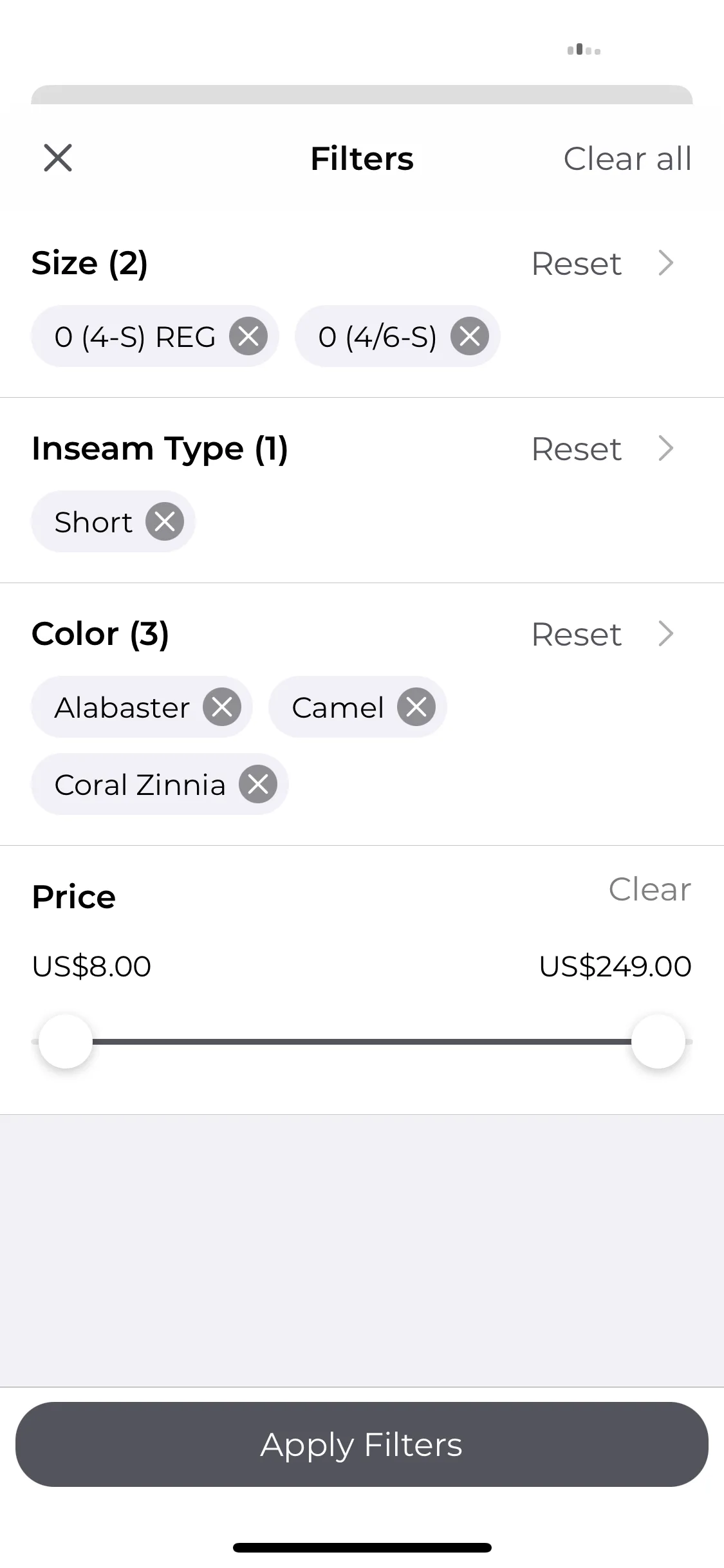
Task: Click the minimum price slider handle
Action: [66, 1041]
